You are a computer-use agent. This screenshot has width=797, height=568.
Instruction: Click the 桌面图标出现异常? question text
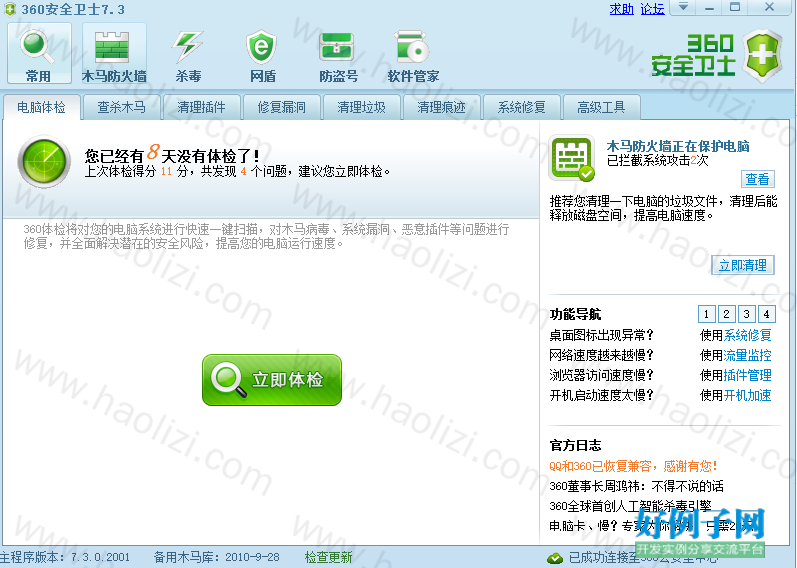pyautogui.click(x=601, y=335)
